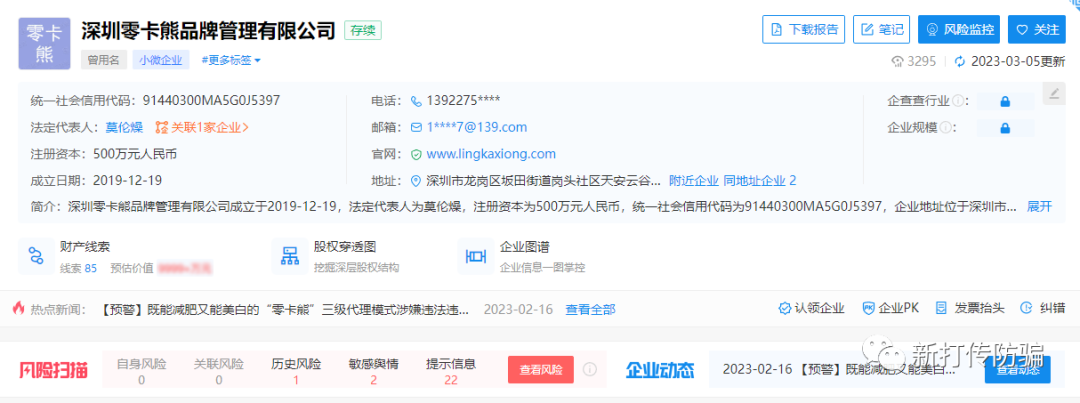
Task: Click the flame icon beside 热点新闻
Action: pos(19,308)
